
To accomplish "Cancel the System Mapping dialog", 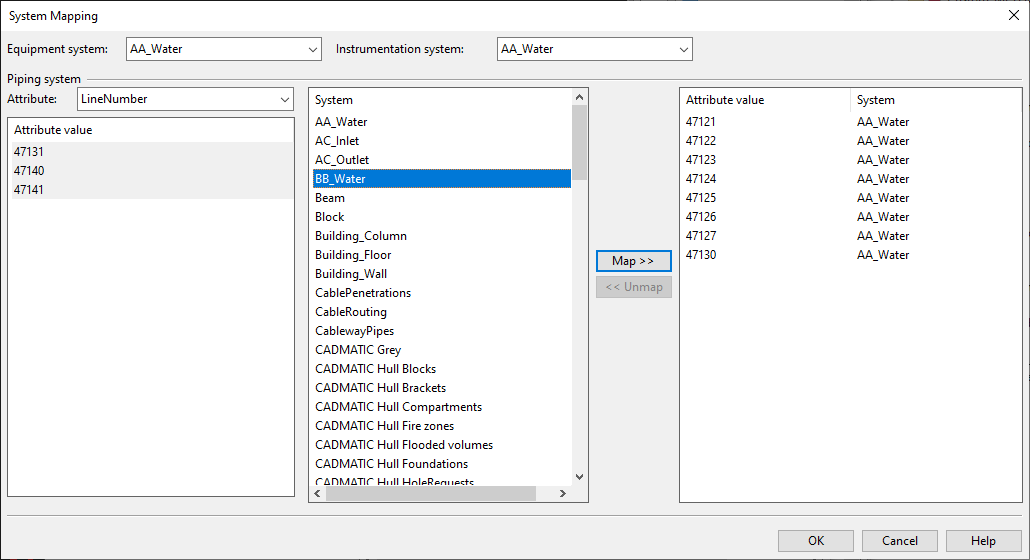I will (x=899, y=541).
